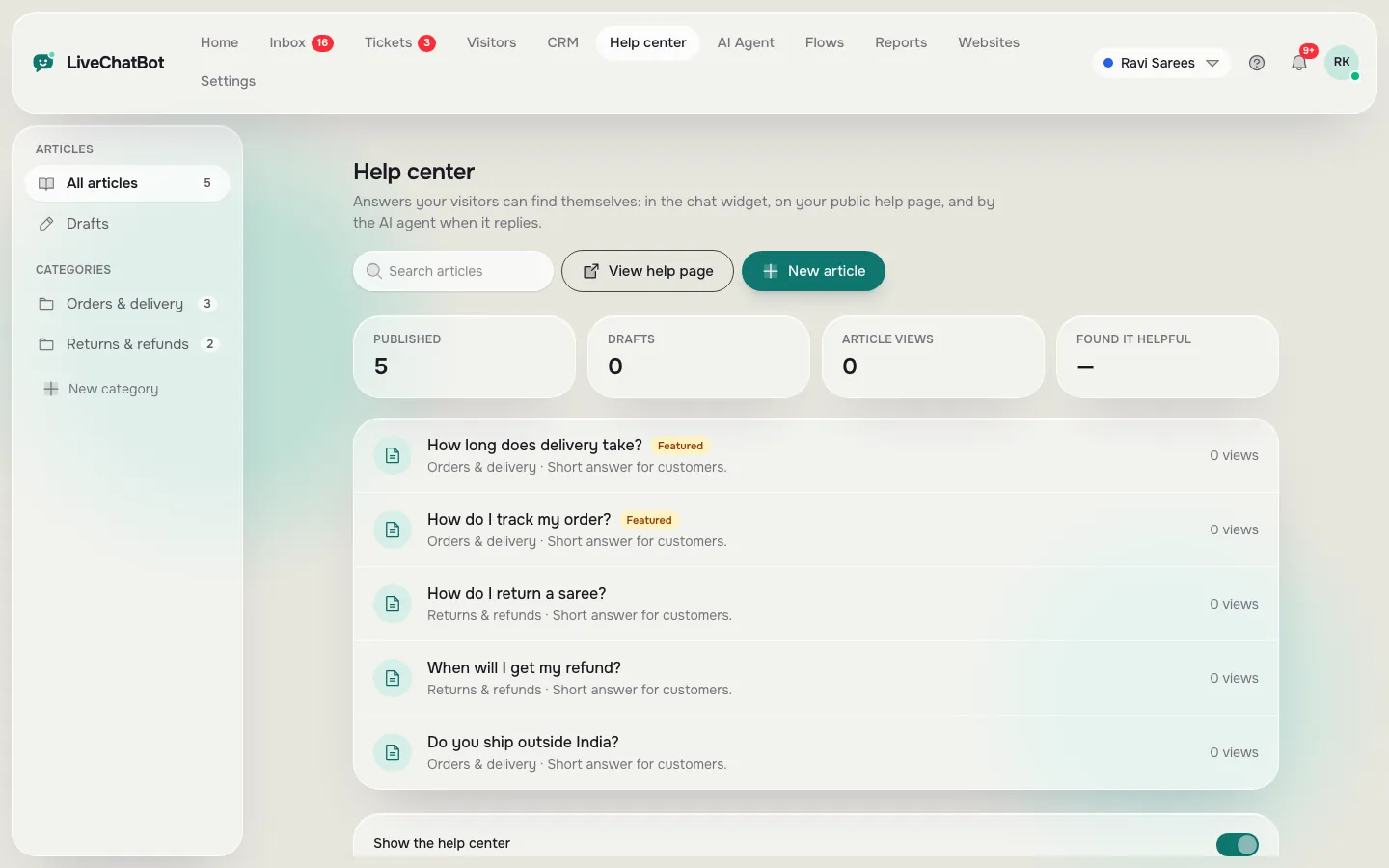Click the 3 count beside Orders & delivery
Image resolution: width=1389 pixels, height=868 pixels.
[x=207, y=304]
